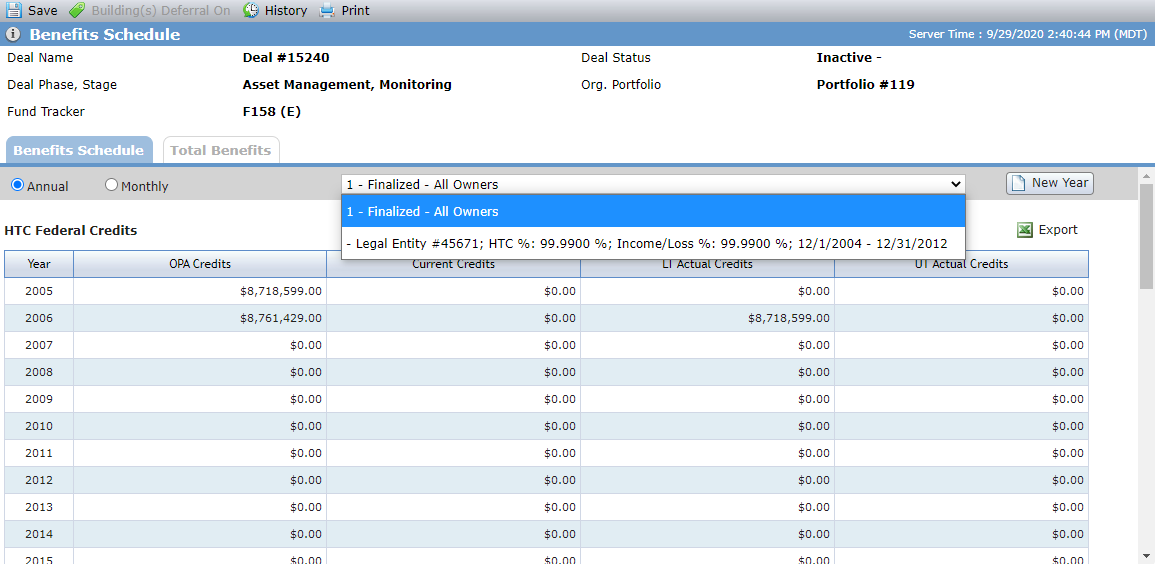1155x564 pixels.
Task: Click the Server Time text
Action: click(x=1026, y=34)
